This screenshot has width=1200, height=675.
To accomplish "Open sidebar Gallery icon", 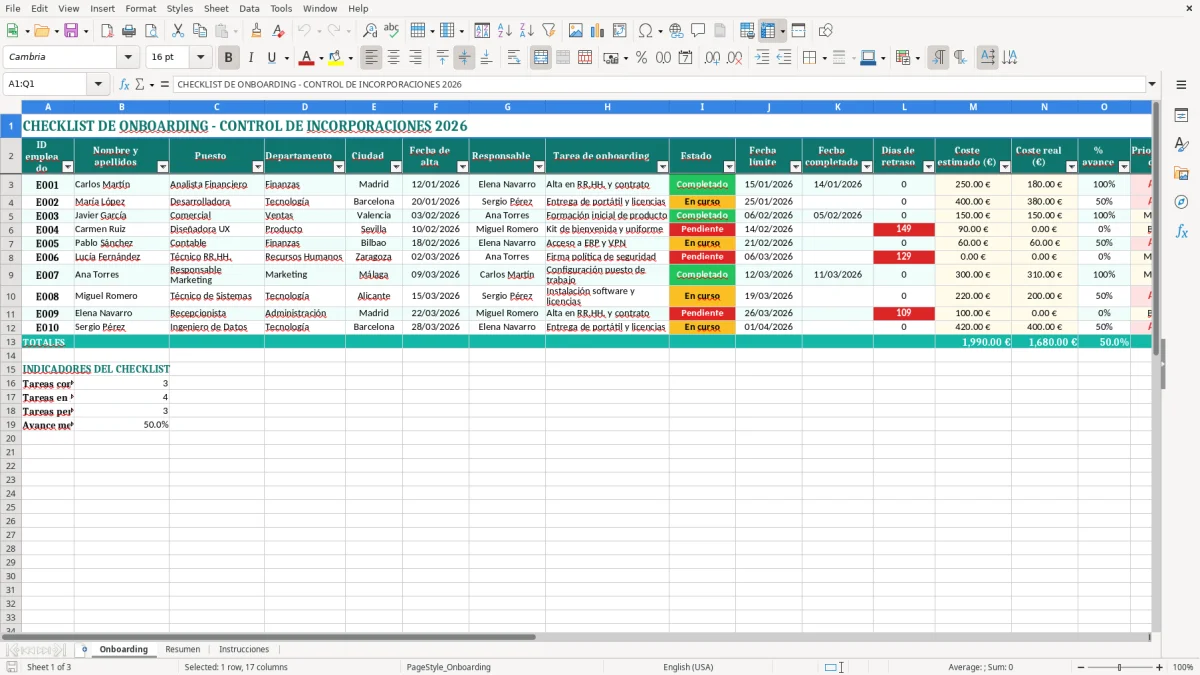I will click(1181, 173).
